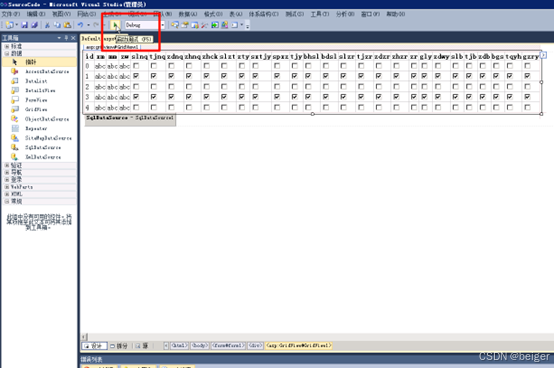Collapse the 数据 toolbox category
The image size is (554, 368).
[x=7, y=53]
